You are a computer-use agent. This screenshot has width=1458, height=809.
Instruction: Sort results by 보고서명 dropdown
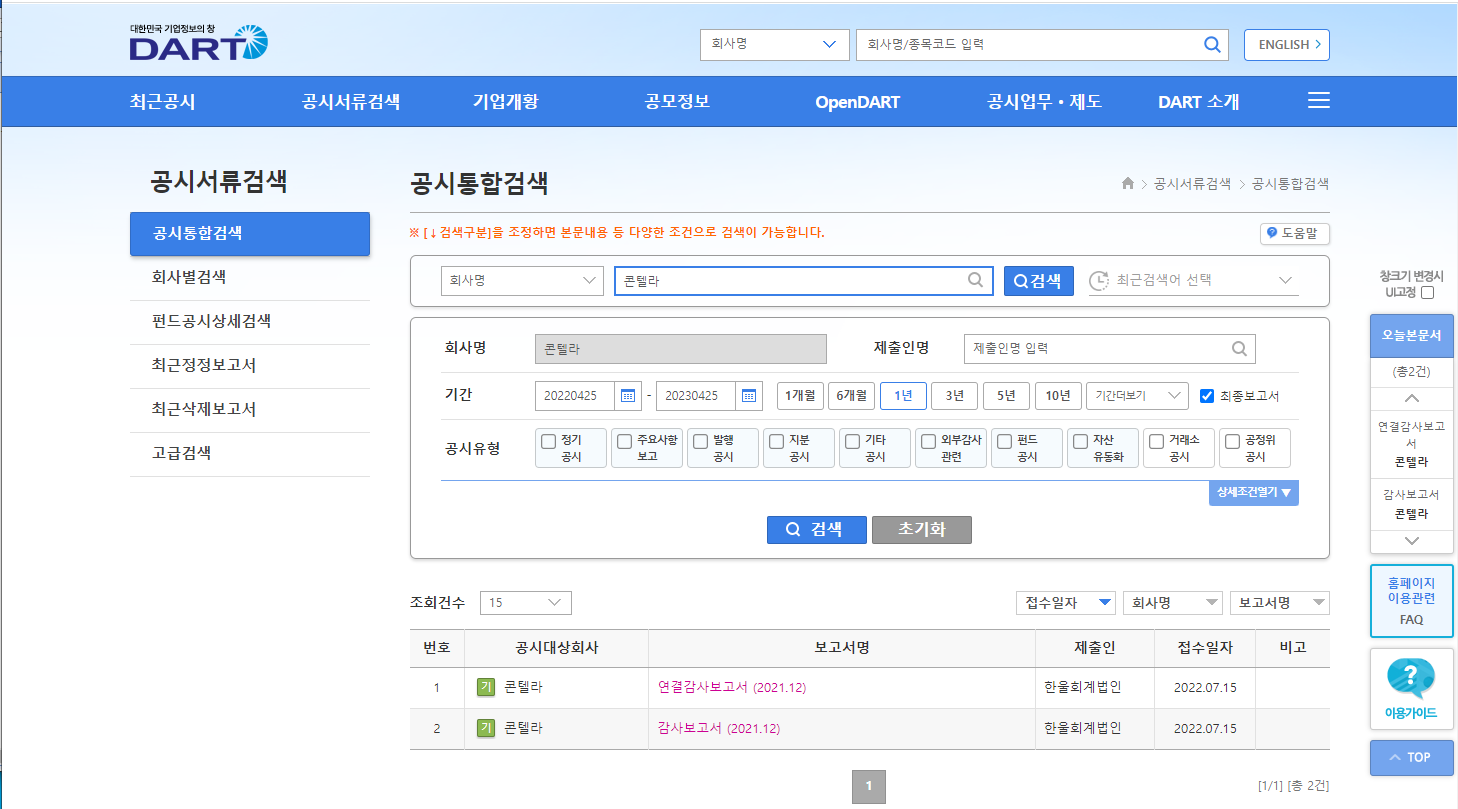pos(1280,603)
